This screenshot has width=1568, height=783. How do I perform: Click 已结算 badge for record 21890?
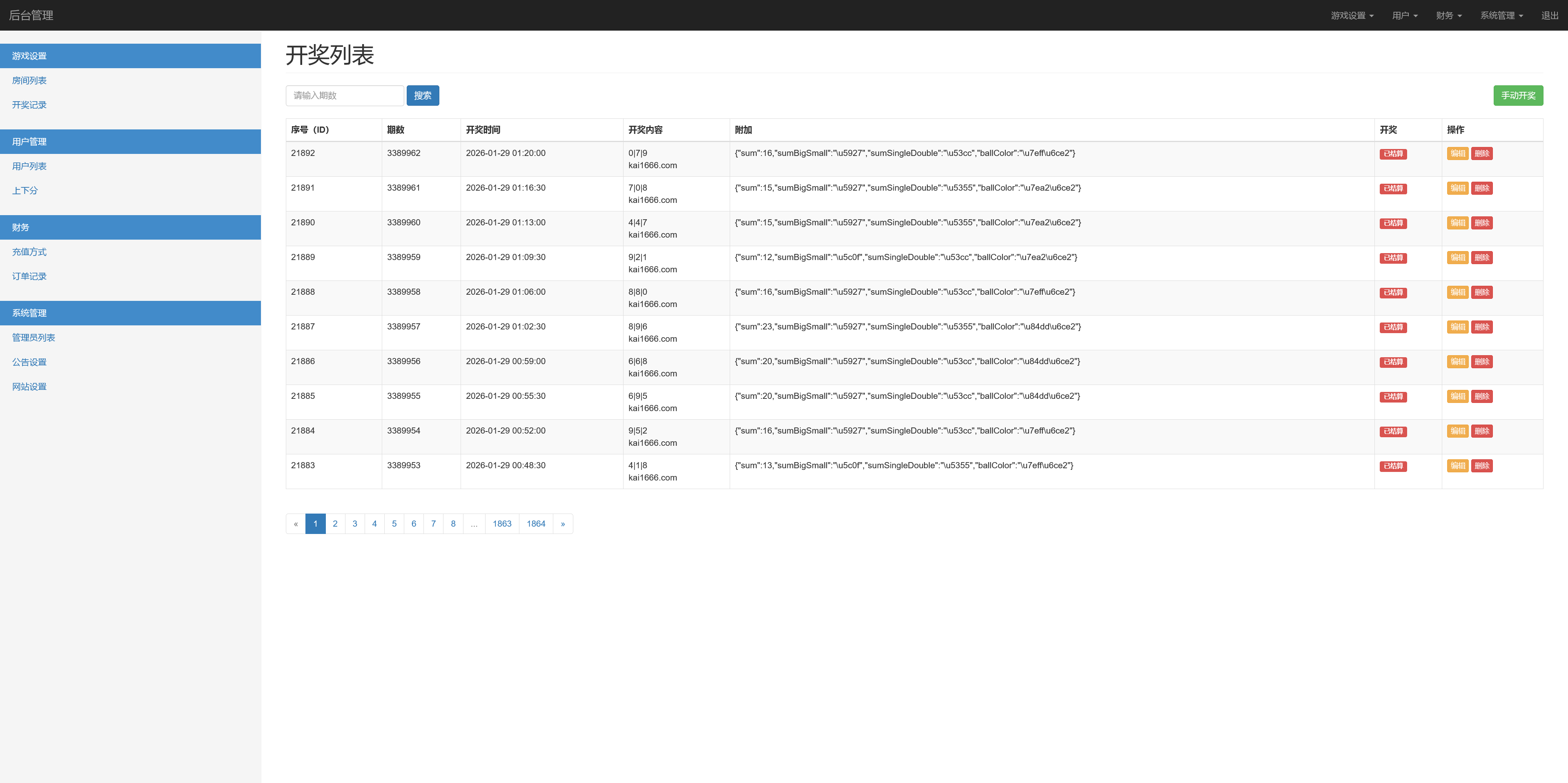click(x=1393, y=223)
